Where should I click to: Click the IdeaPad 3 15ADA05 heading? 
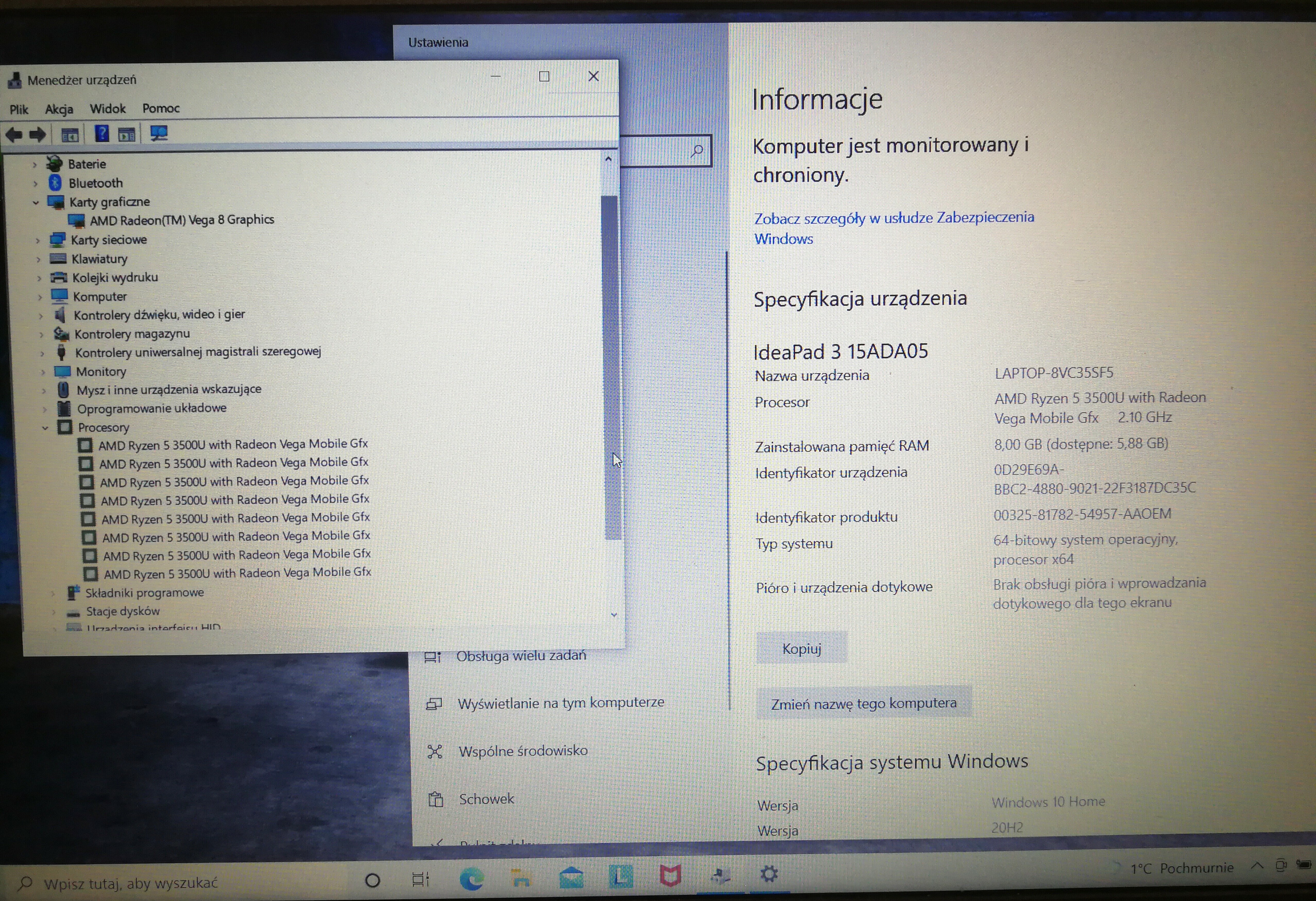click(840, 352)
